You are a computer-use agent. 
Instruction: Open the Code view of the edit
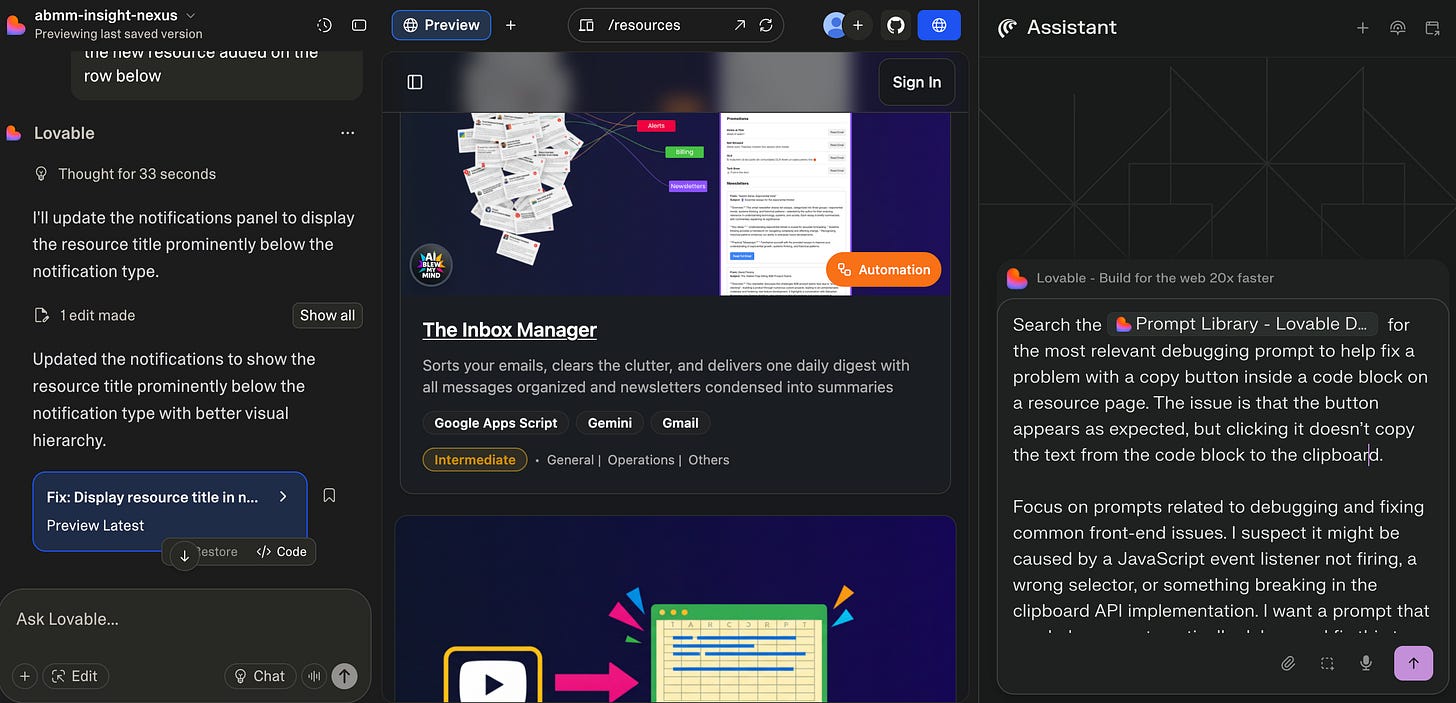click(282, 552)
